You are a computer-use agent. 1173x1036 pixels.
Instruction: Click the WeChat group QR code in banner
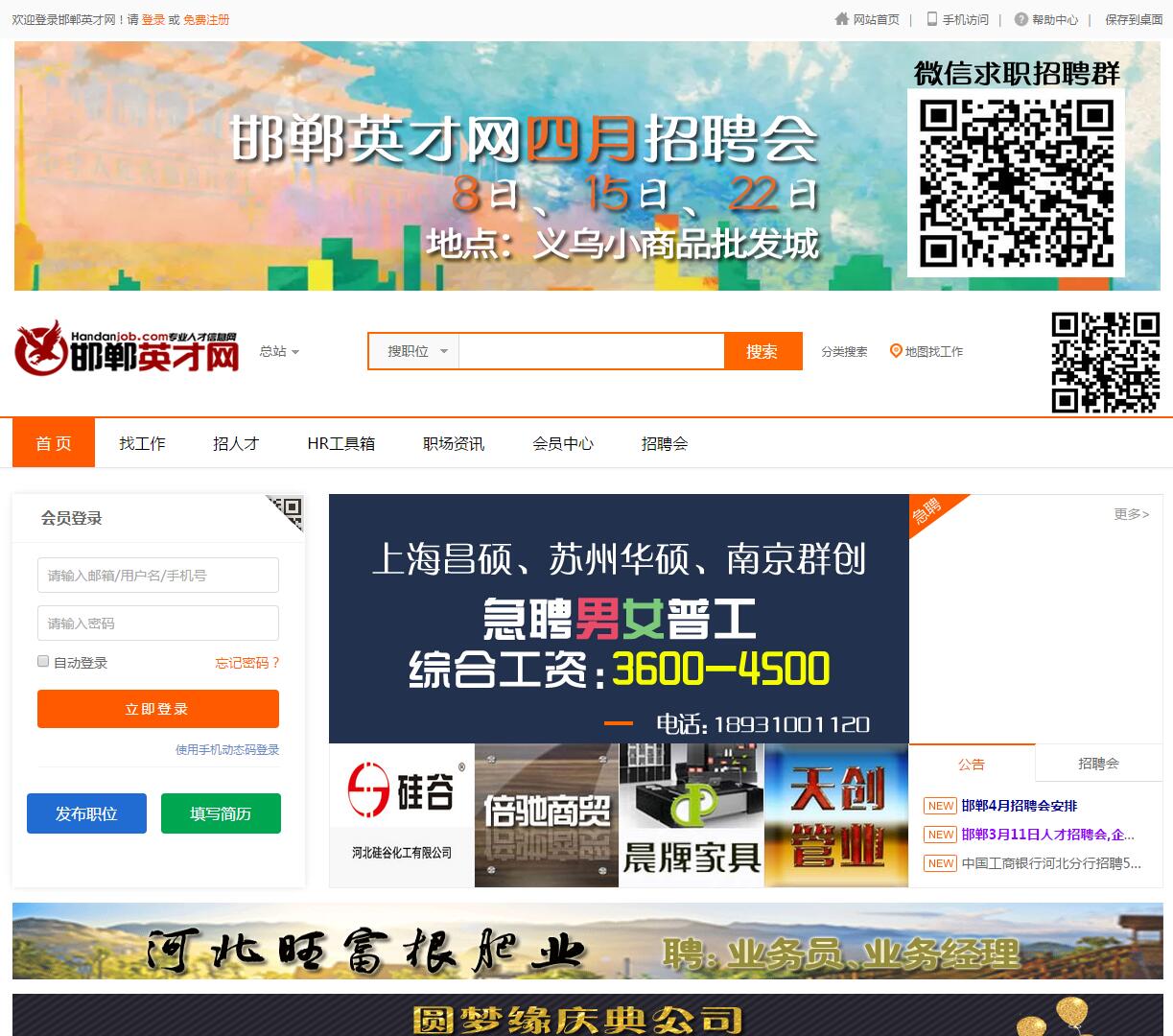1016,183
